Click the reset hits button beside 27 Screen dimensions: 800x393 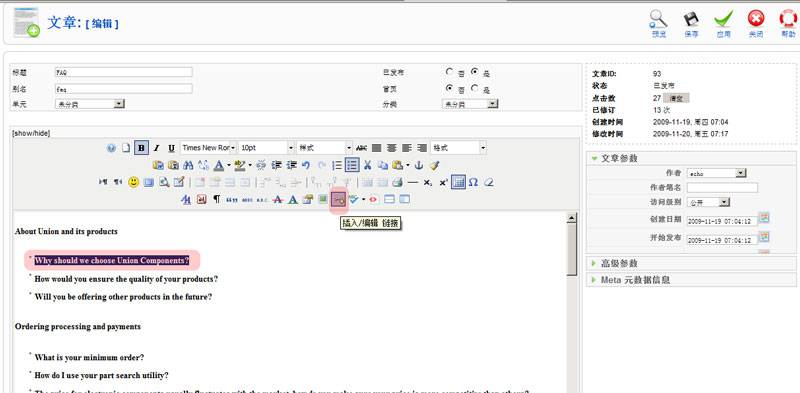click(x=676, y=98)
